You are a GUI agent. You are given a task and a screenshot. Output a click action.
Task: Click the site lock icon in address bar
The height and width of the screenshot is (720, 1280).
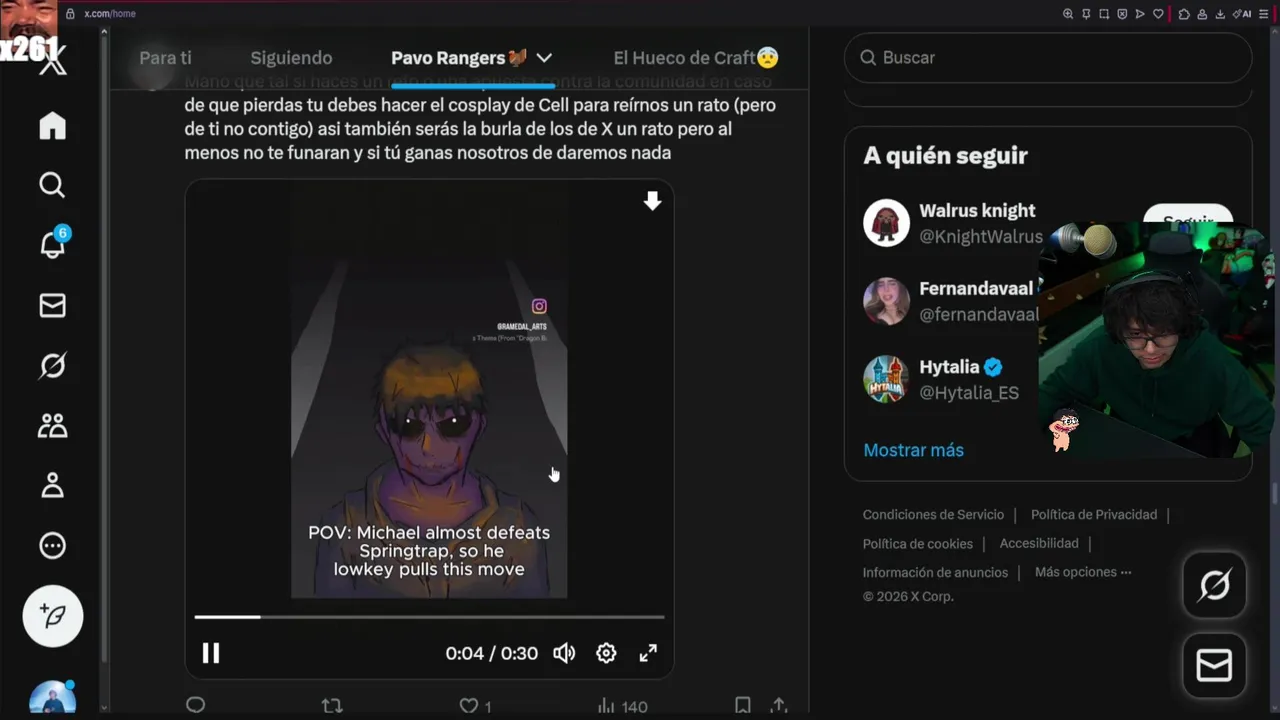coord(70,14)
